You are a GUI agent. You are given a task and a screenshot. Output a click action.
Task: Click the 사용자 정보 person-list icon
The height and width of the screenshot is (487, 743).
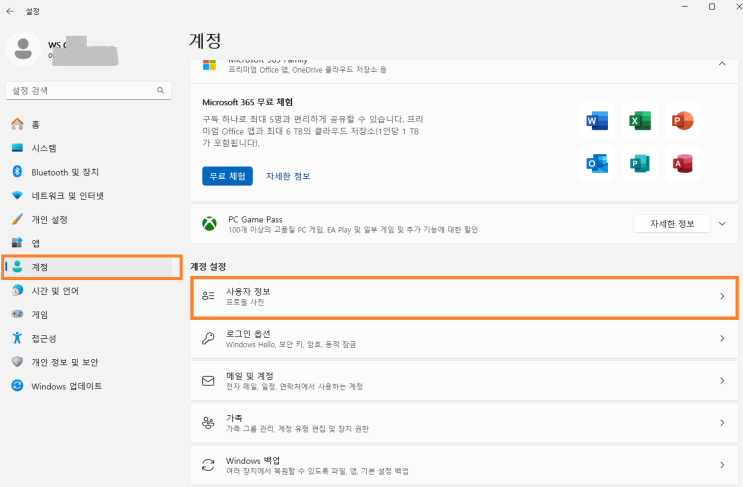208,296
